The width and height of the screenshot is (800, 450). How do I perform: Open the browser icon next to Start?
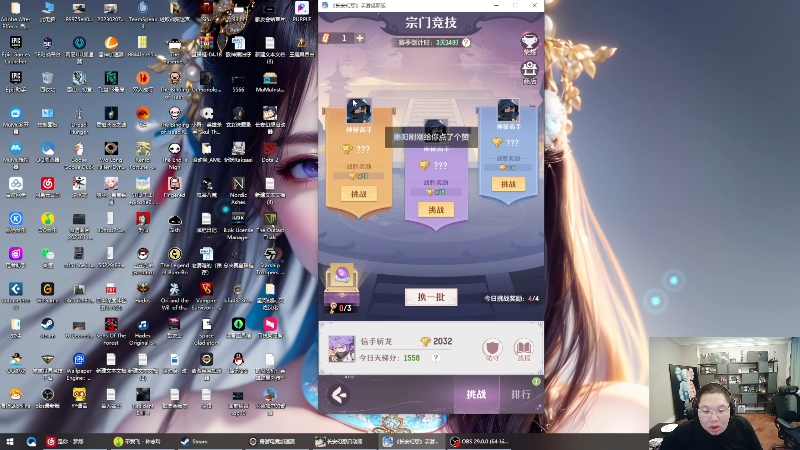(31, 441)
